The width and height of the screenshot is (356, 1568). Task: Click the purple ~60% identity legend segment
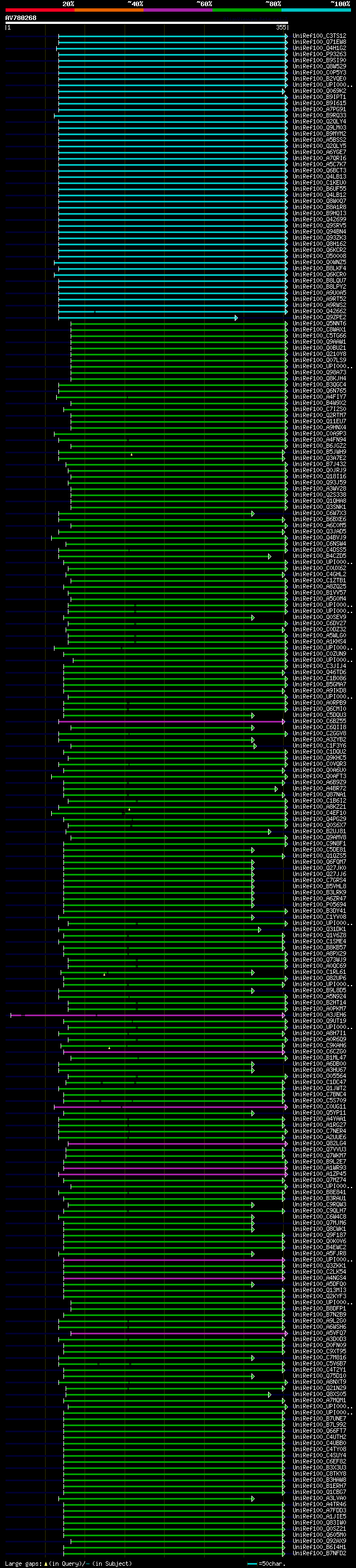pyautogui.click(x=177, y=10)
